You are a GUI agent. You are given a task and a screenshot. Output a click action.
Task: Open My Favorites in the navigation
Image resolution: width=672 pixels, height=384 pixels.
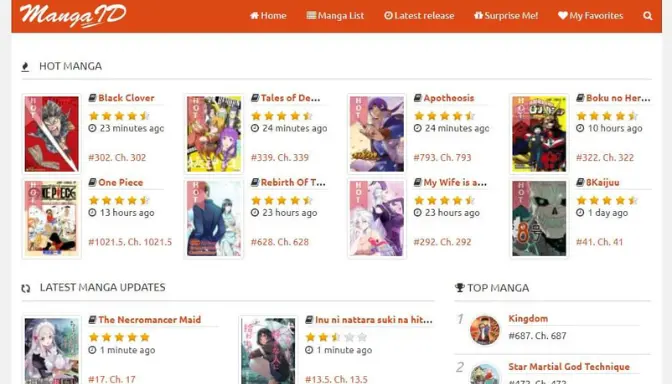591,16
